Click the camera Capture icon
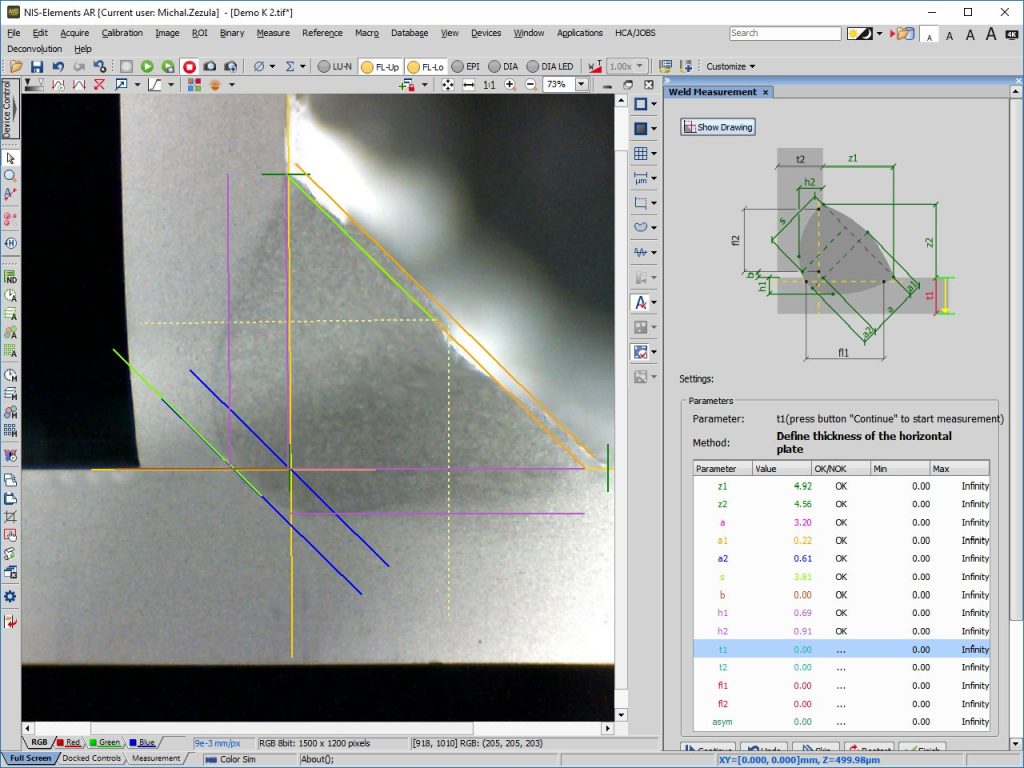The height and width of the screenshot is (768, 1024). click(x=210, y=67)
